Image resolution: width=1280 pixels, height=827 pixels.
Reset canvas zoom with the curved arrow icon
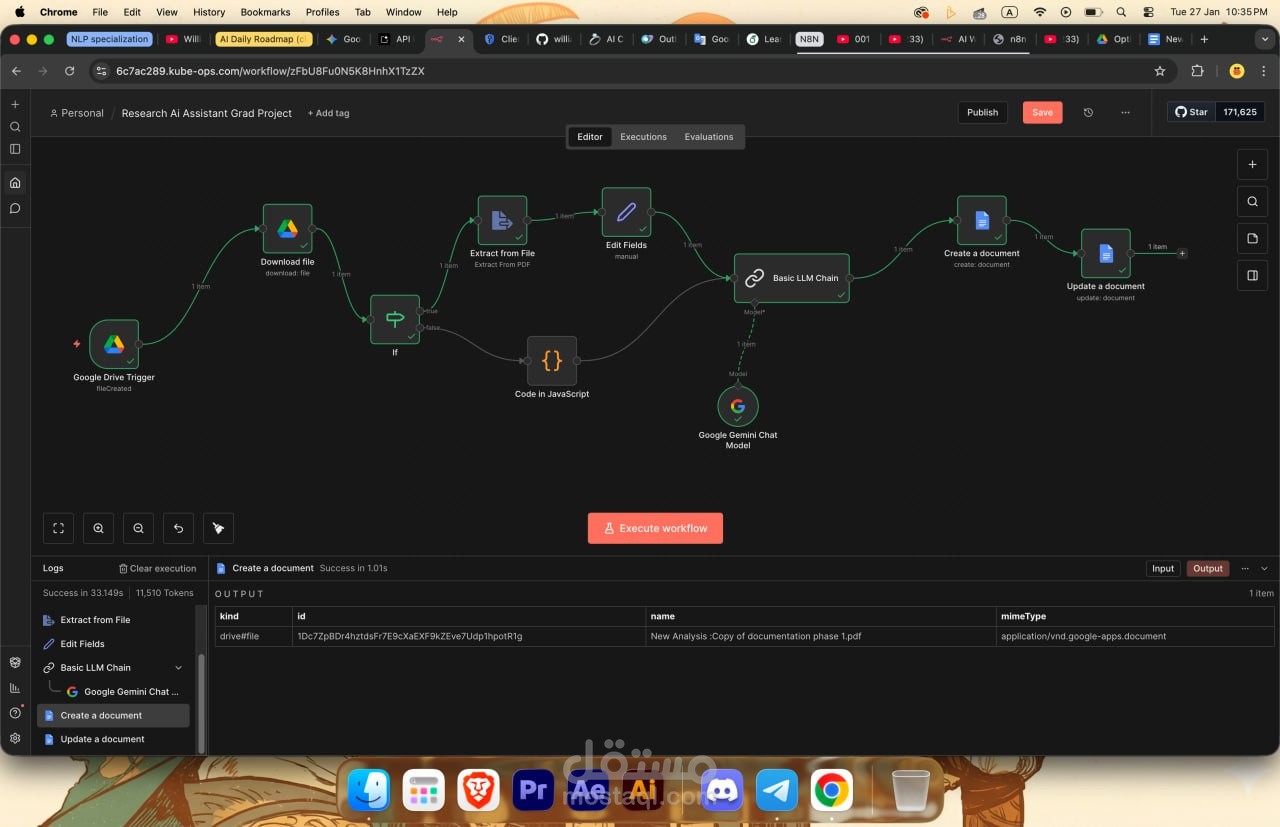coord(178,528)
